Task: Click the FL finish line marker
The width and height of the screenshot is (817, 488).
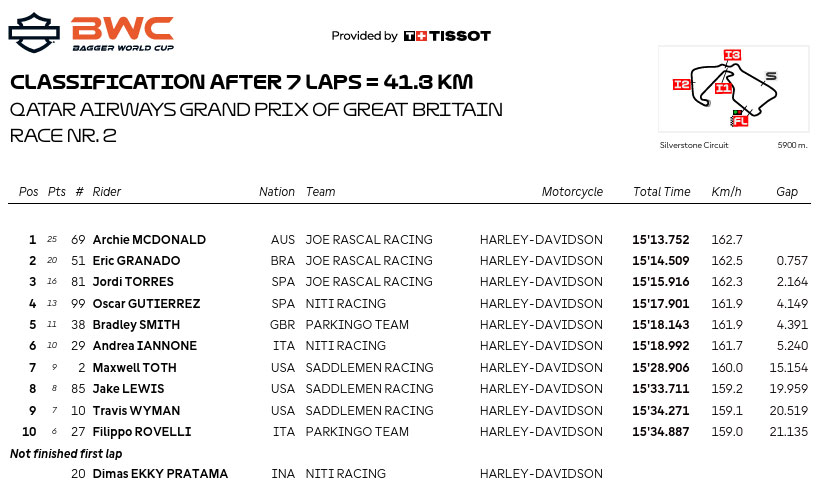Action: (x=740, y=121)
